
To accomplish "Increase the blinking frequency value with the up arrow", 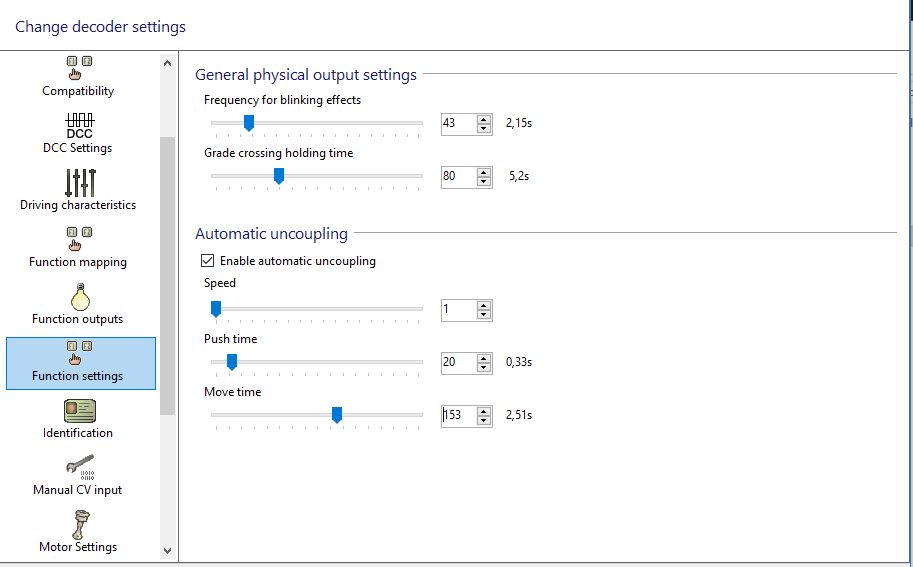I will point(484,119).
